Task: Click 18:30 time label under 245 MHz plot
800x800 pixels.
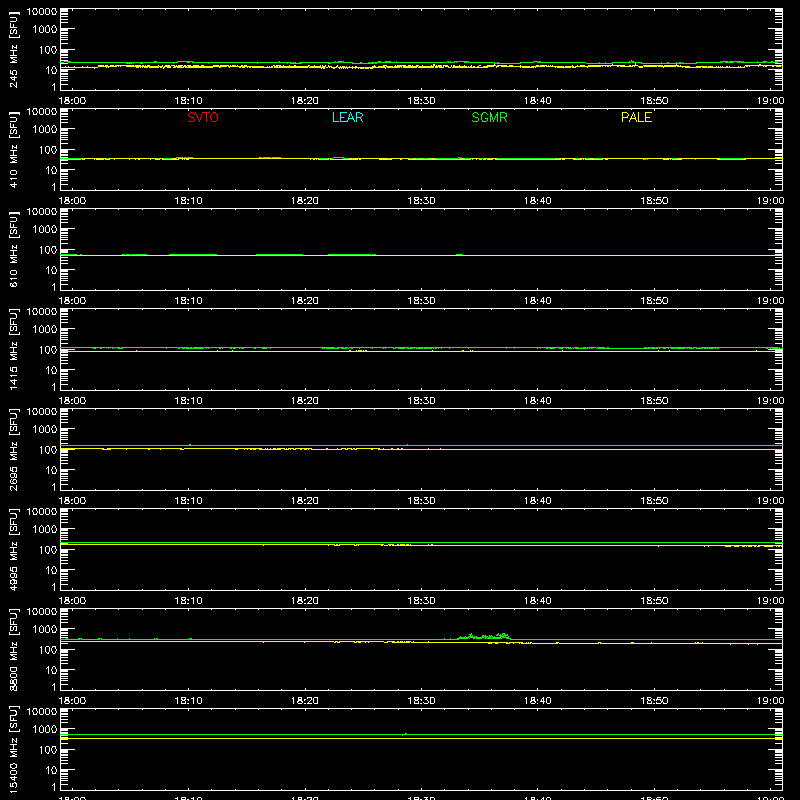Action: pyautogui.click(x=421, y=101)
